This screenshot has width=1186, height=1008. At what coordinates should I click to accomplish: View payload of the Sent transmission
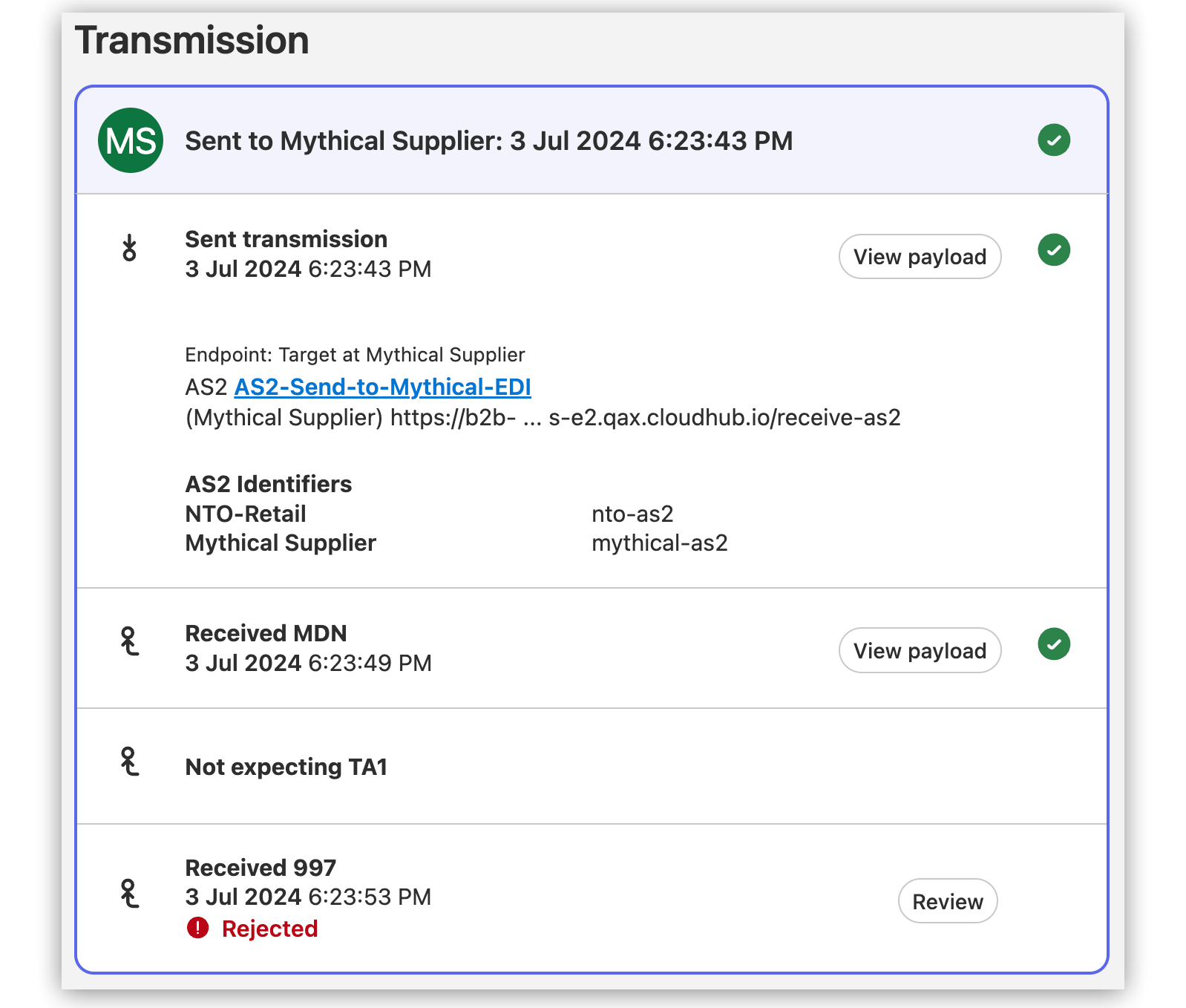point(920,257)
